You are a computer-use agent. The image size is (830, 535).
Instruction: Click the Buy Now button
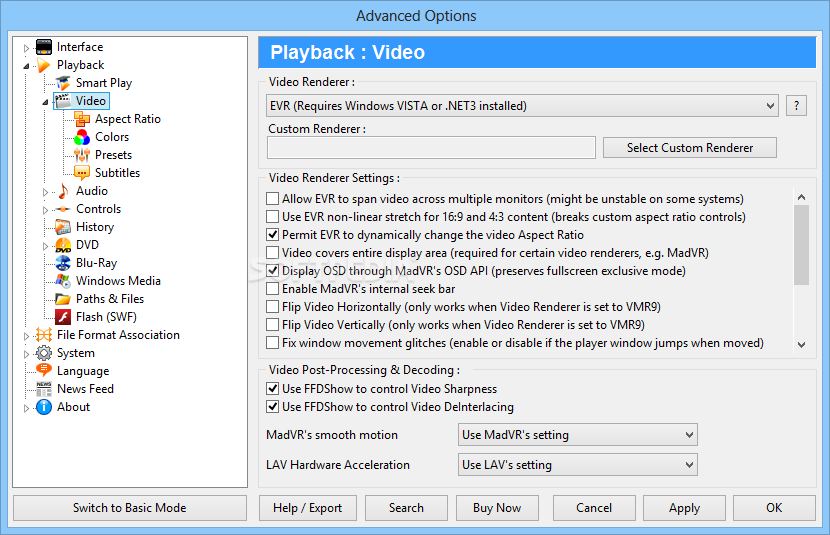(497, 508)
